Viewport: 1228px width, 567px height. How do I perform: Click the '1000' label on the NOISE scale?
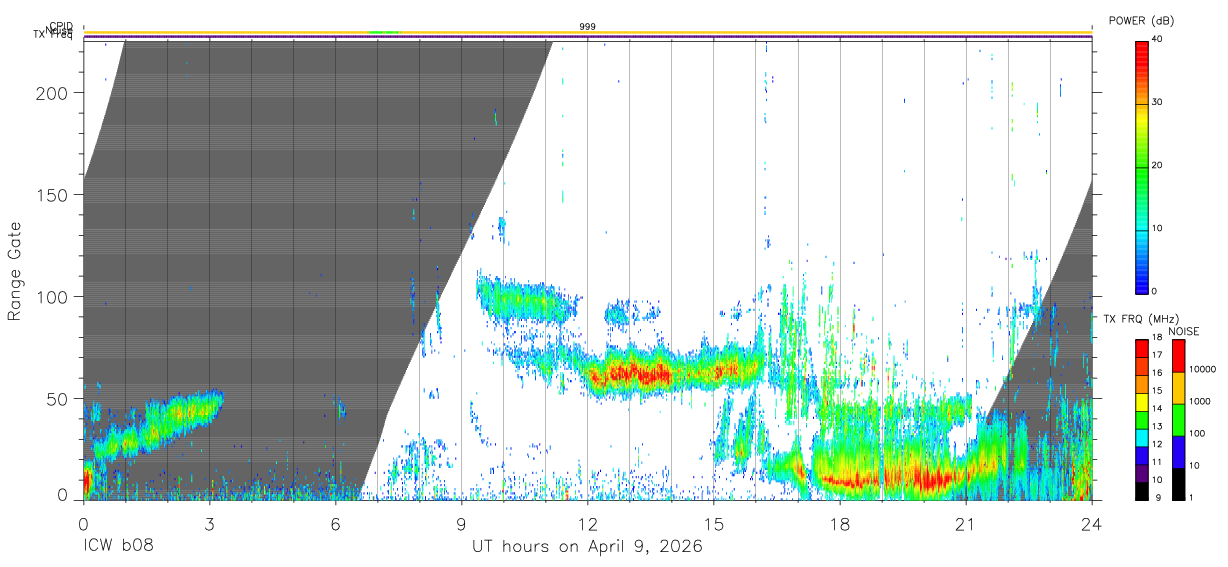(x=1200, y=401)
